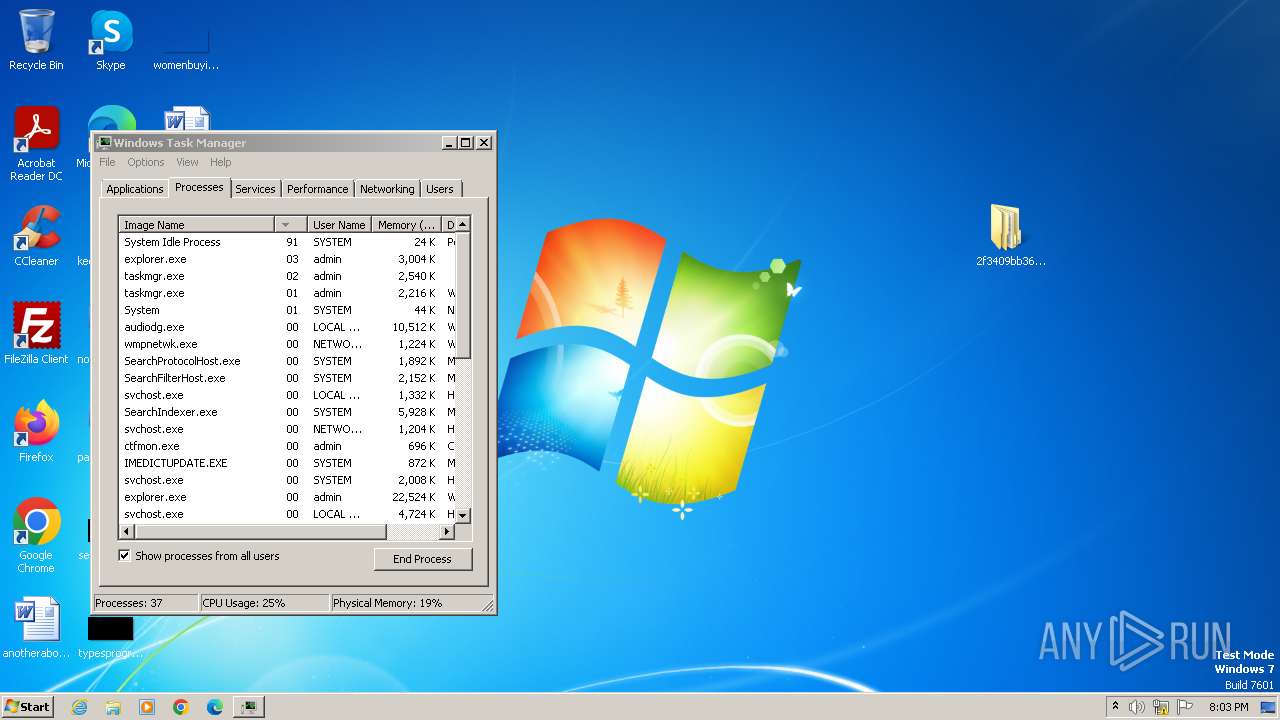
Task: Launch Chrome from the taskbar
Action: pyautogui.click(x=181, y=707)
